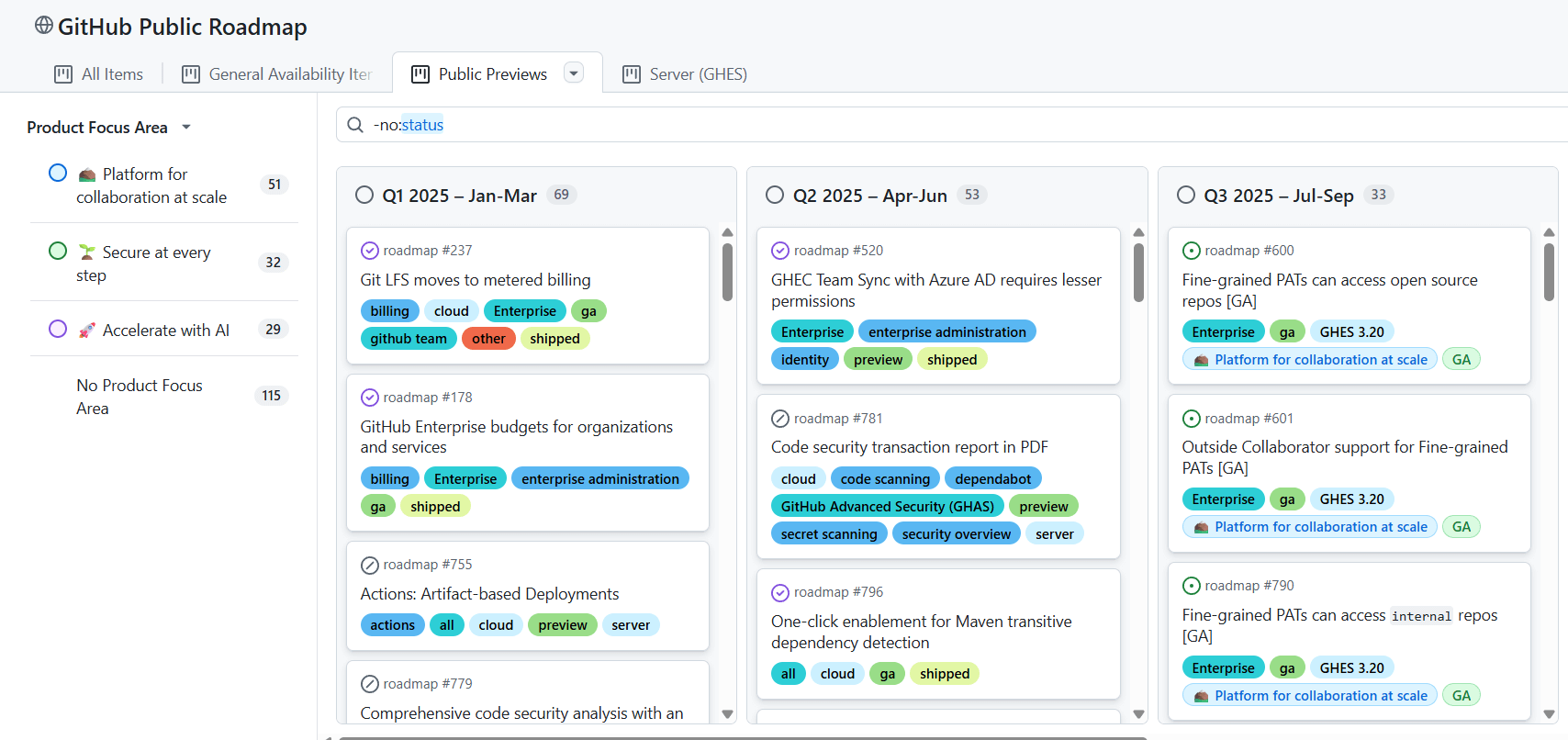Click the search magnifier icon in filter bar
Image resolution: width=1568 pixels, height=740 pixels.
click(x=355, y=125)
